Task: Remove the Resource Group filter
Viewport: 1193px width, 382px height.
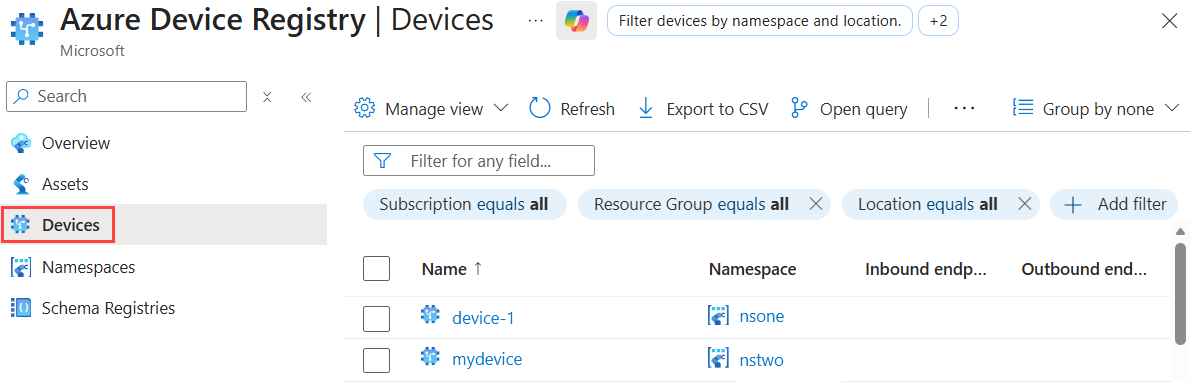Action: [x=815, y=204]
